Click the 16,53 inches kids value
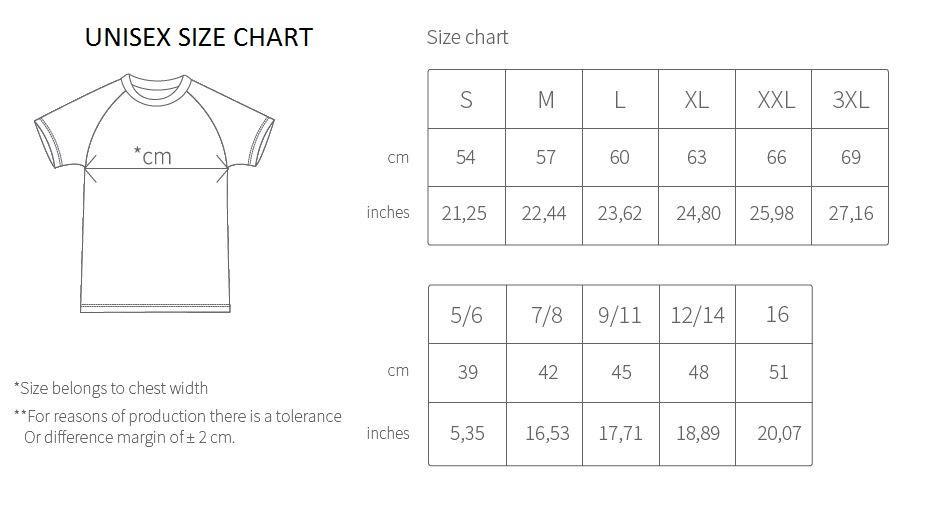 pyautogui.click(x=547, y=433)
